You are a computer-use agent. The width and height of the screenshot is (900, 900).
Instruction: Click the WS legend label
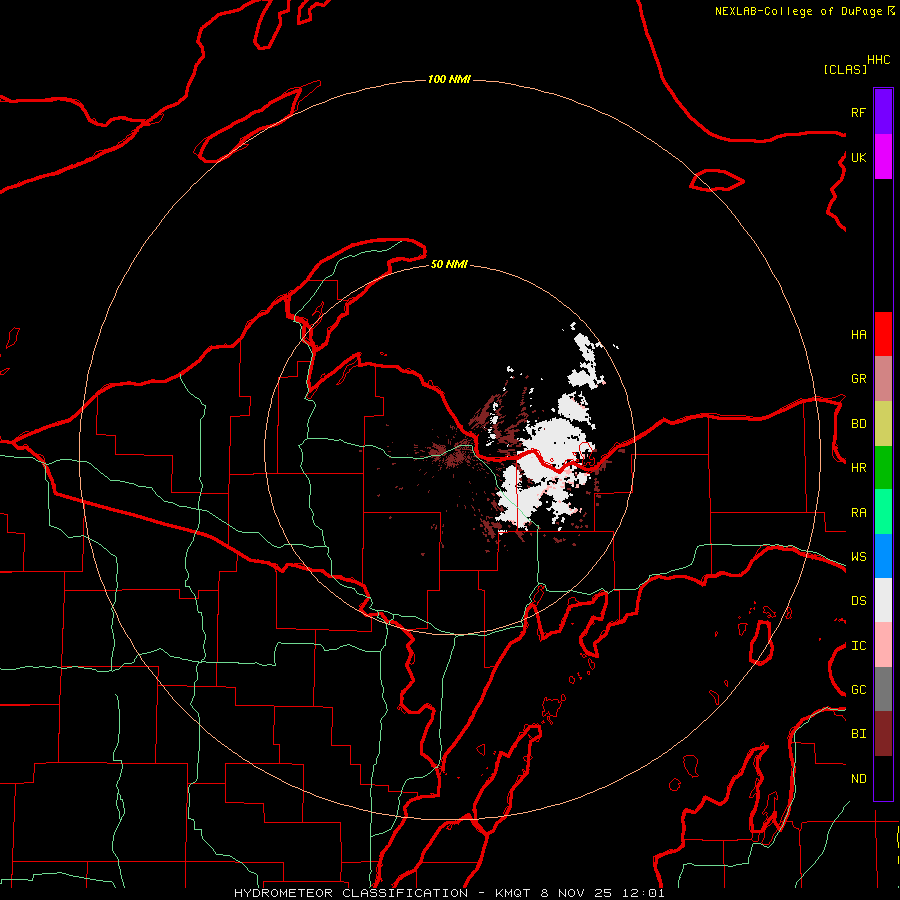(x=858, y=557)
